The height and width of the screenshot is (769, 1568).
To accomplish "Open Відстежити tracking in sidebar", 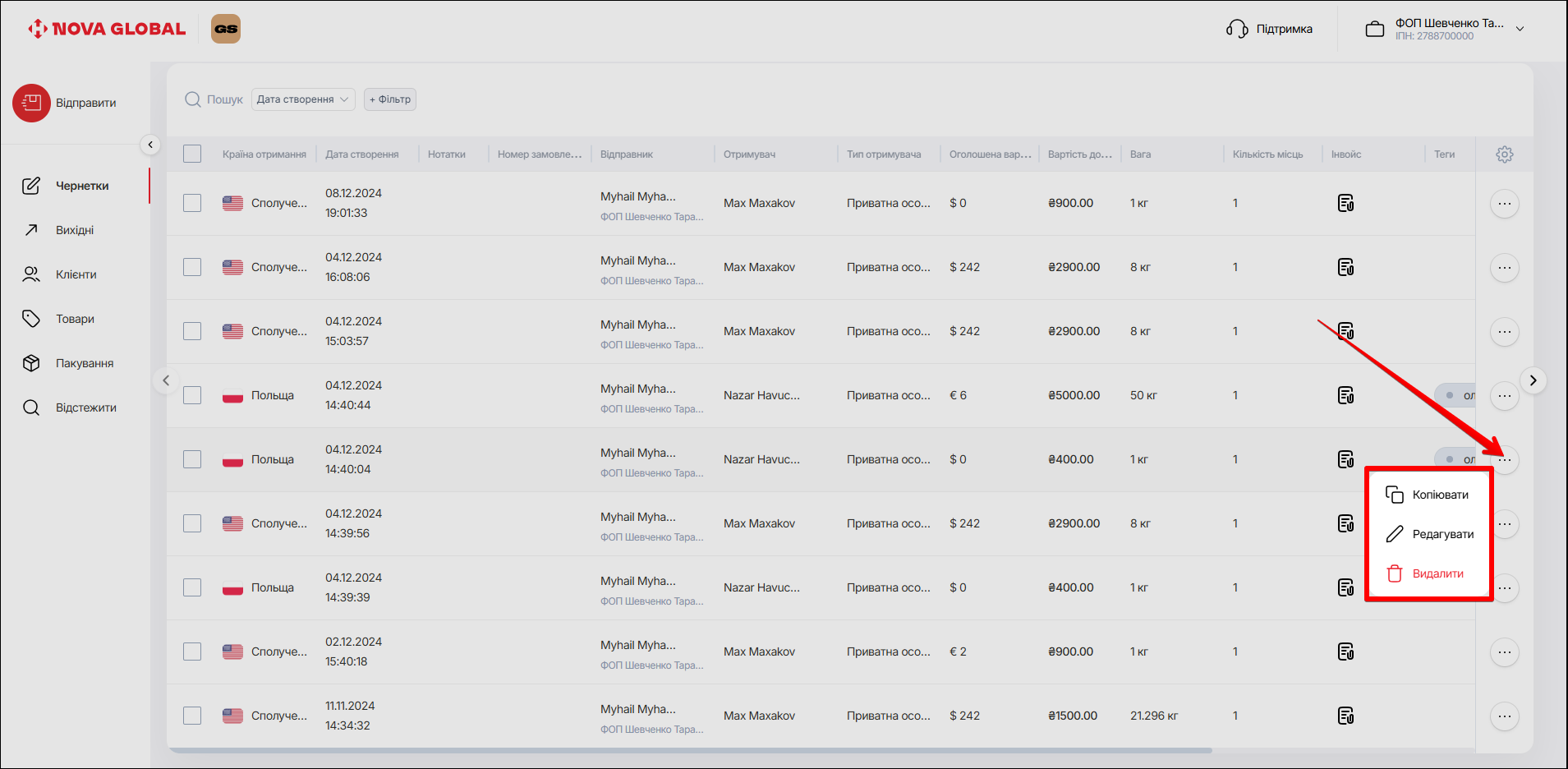I will pos(85,408).
